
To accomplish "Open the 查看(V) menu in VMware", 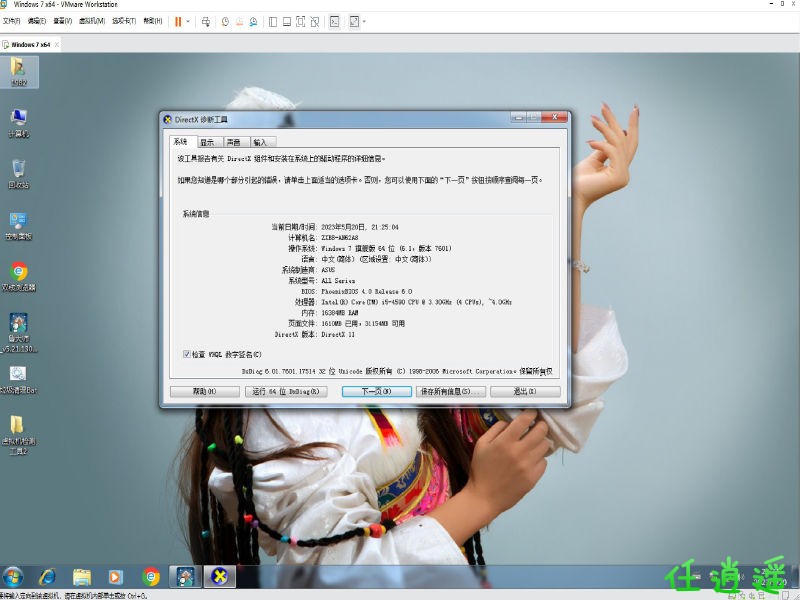I will [x=63, y=21].
